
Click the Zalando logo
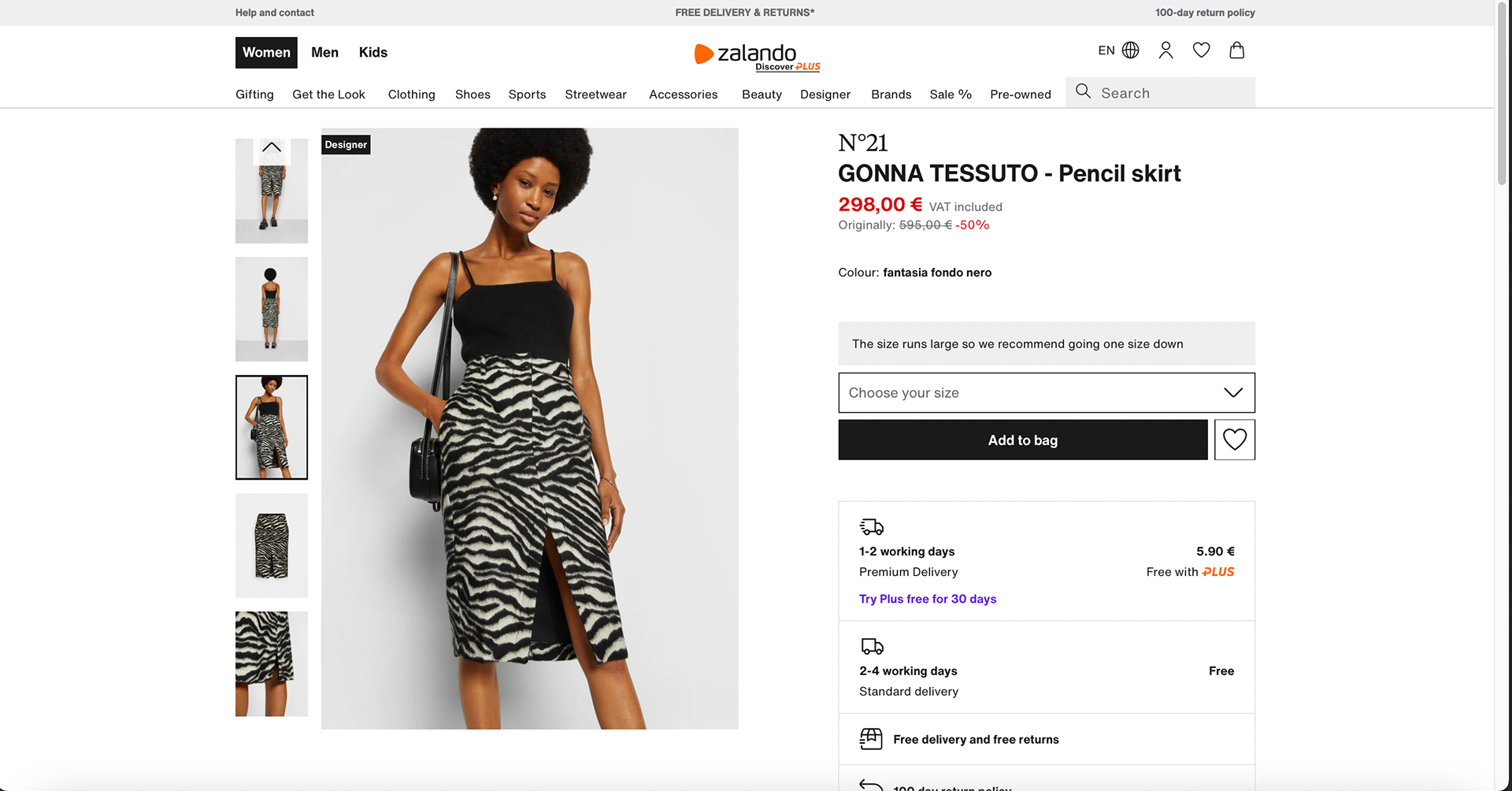click(754, 54)
